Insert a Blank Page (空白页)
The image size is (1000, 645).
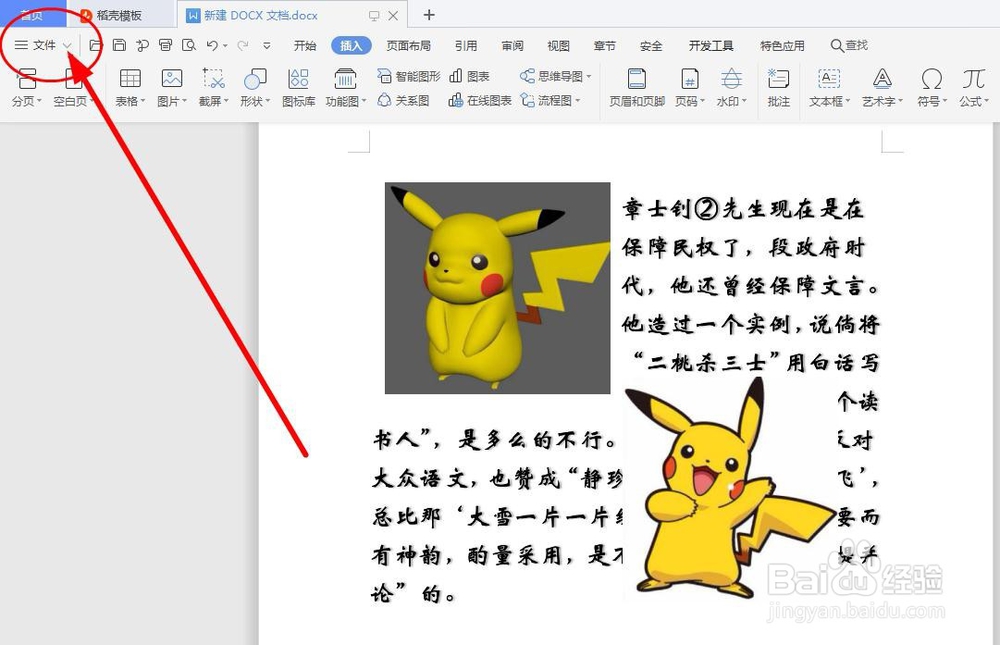coord(72,85)
